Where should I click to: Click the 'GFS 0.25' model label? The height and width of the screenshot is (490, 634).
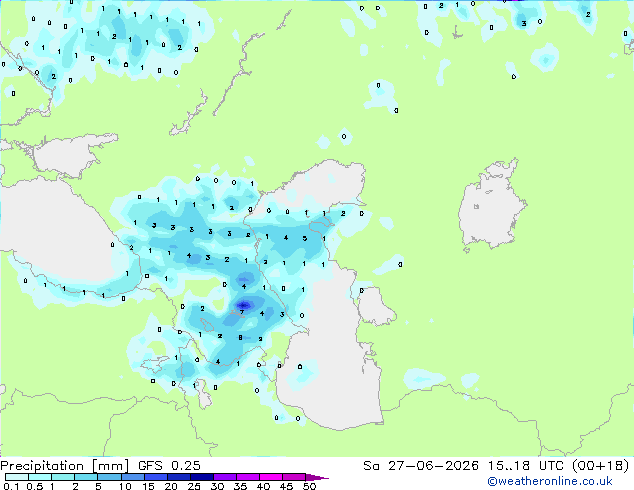[x=169, y=466]
